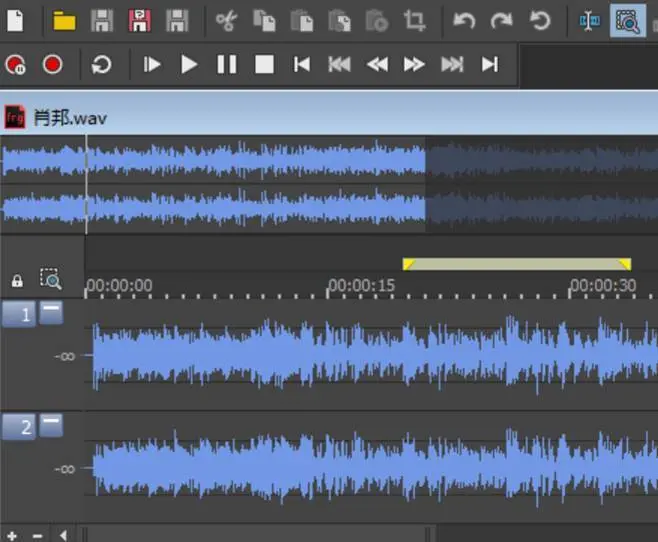Click the channel 2 waveform
This screenshot has width=658, height=542.
pyautogui.click(x=371, y=468)
